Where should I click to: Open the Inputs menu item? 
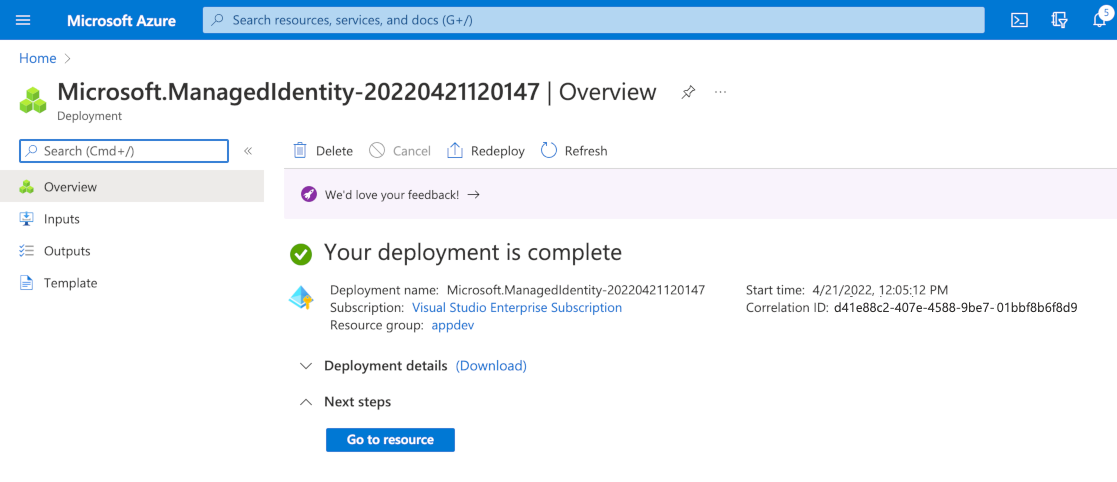132,219
